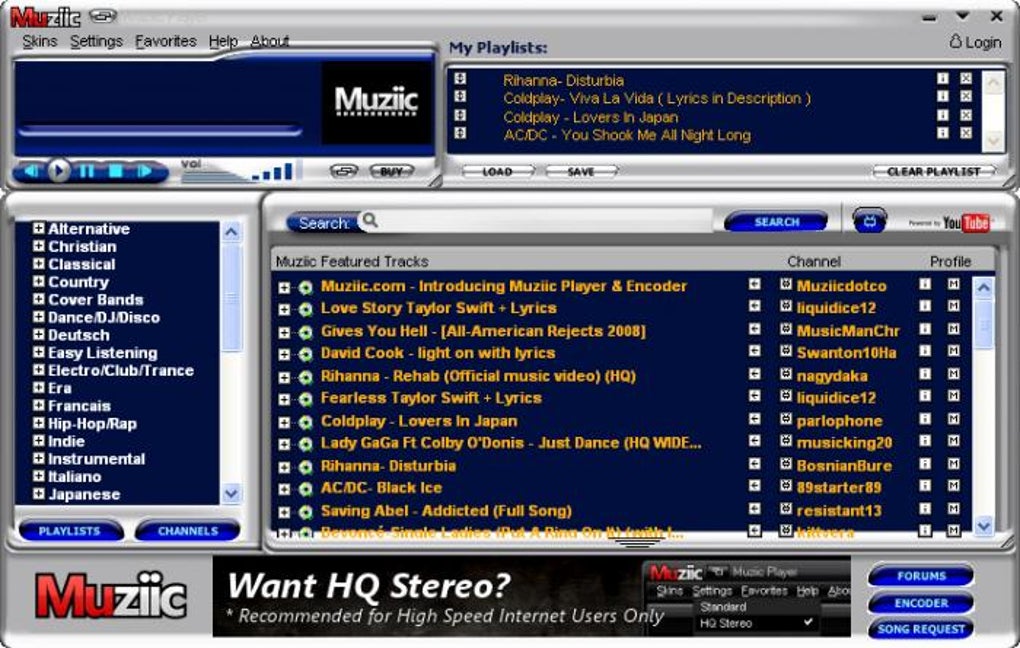Open the About menu
This screenshot has width=1020, height=648.
tap(270, 41)
